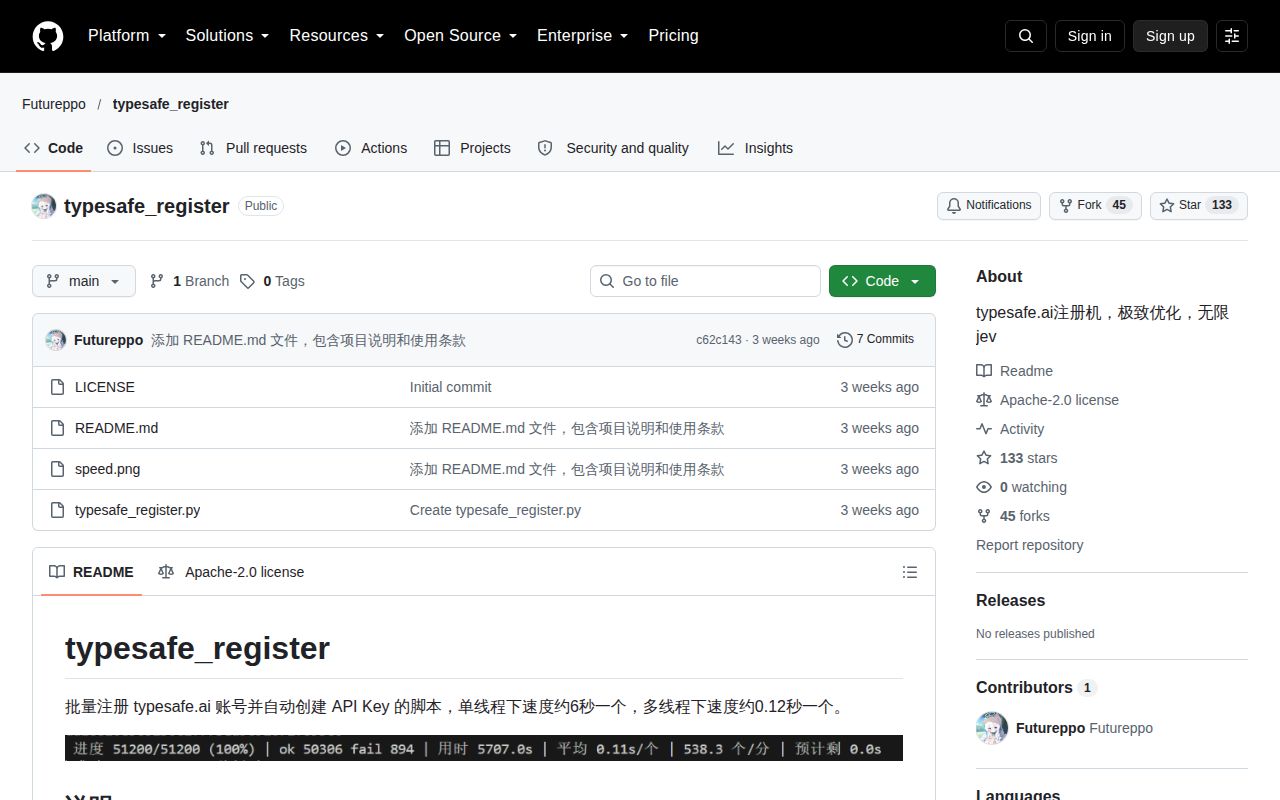Open the typesafe_register.py file

coord(138,510)
